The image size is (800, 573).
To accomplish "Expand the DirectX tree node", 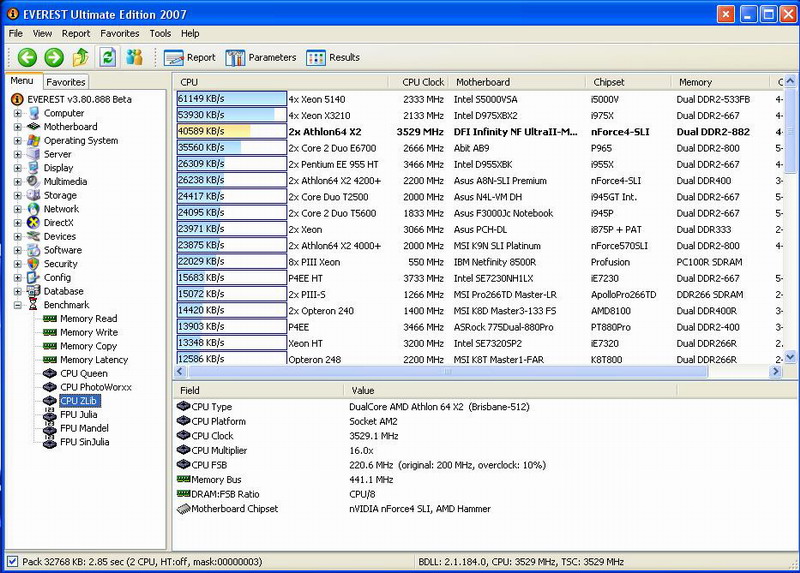I will [18, 222].
